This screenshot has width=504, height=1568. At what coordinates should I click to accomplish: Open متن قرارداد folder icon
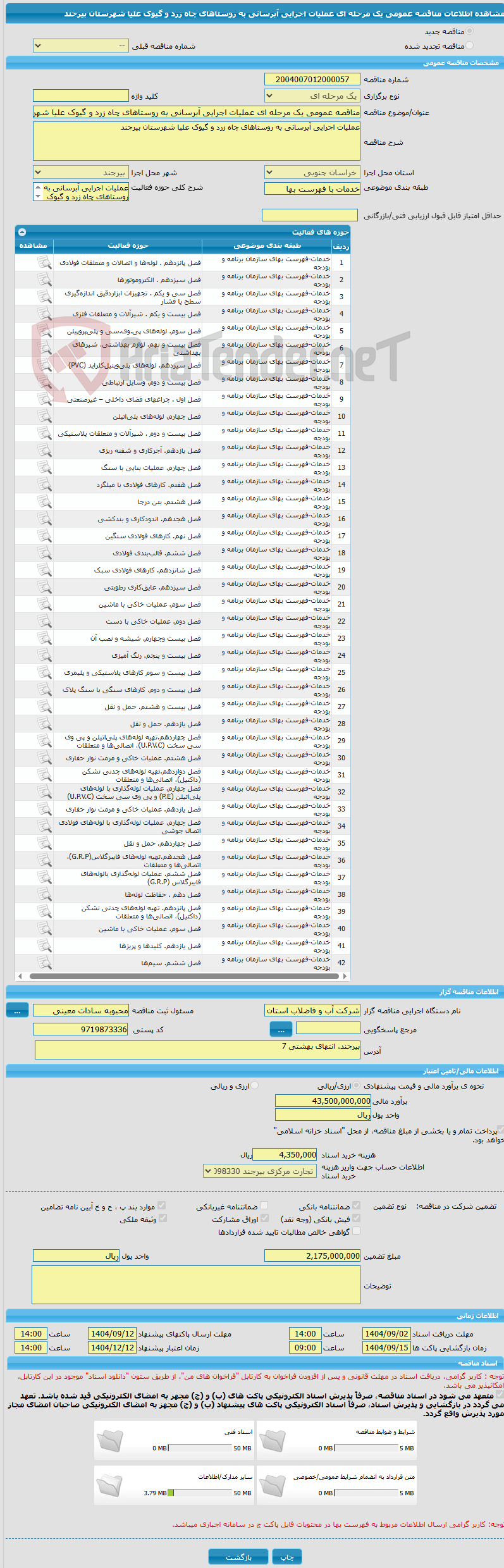click(272, 1486)
